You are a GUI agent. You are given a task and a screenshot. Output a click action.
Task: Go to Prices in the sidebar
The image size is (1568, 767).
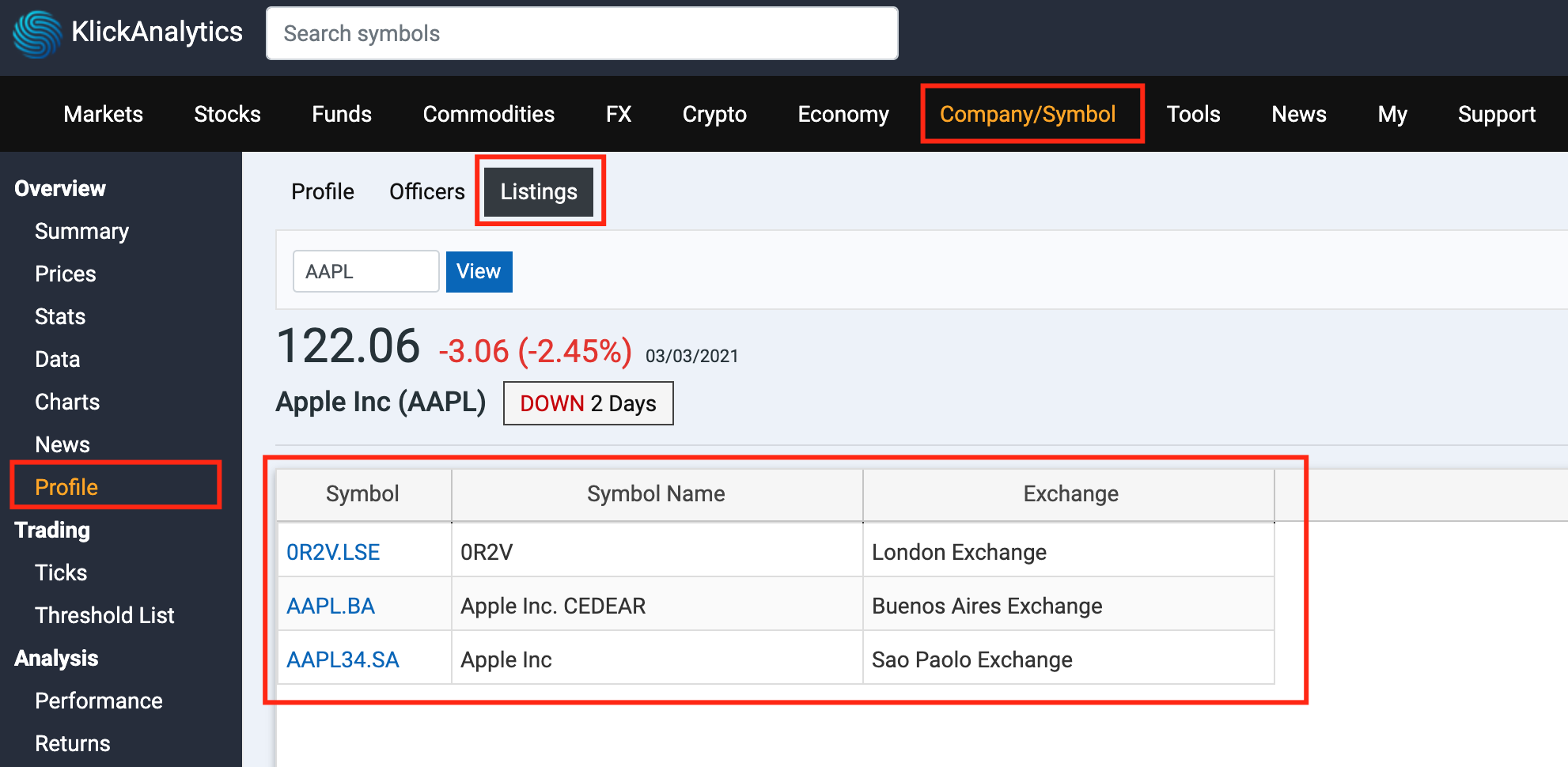tap(66, 274)
